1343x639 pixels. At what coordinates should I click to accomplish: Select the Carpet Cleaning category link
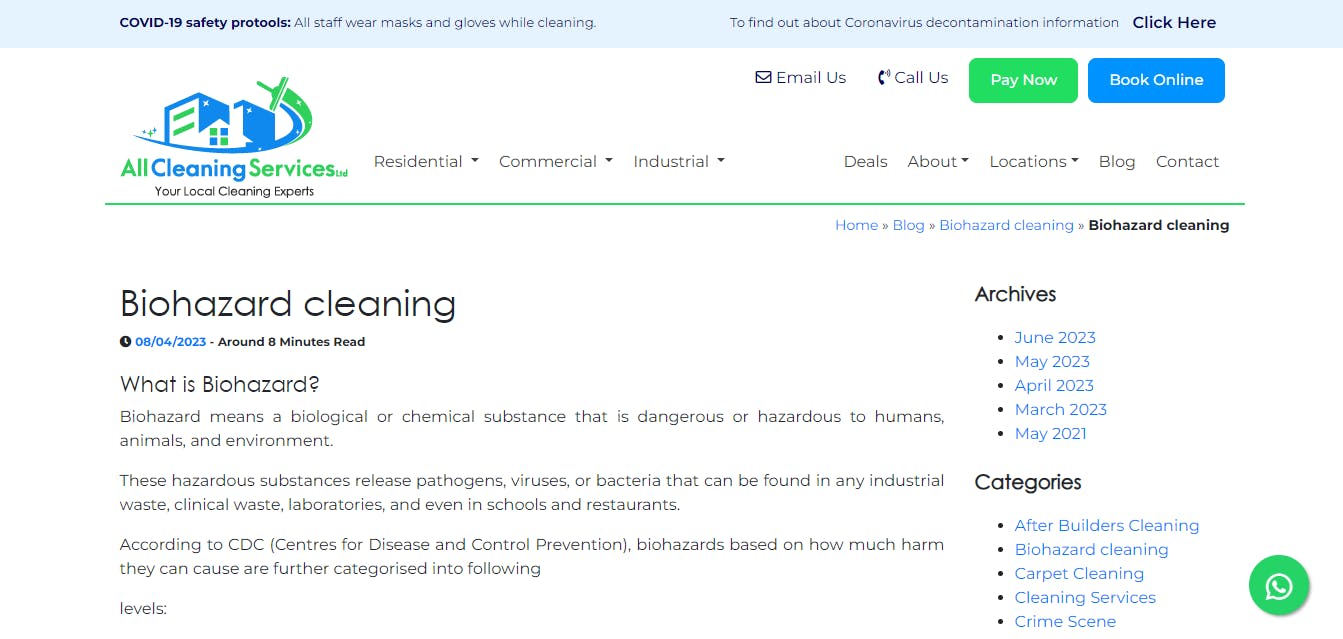pos(1079,574)
